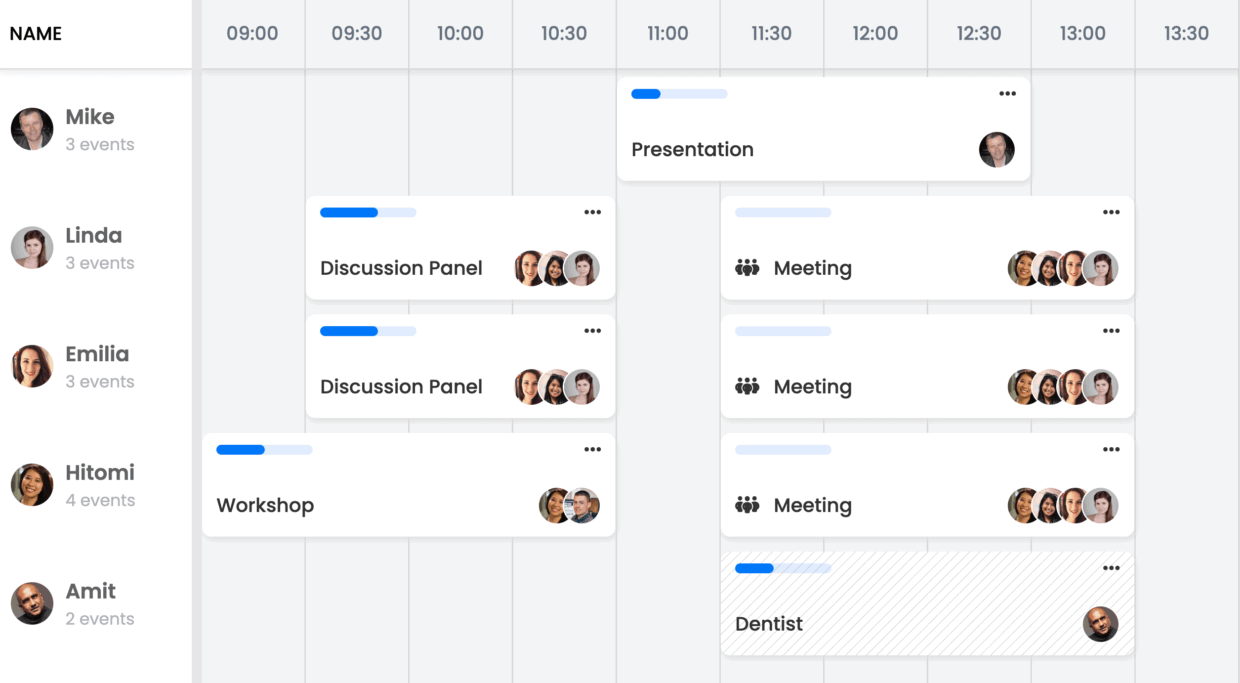Open Emilia's Discussion Panel event card

tap(461, 366)
